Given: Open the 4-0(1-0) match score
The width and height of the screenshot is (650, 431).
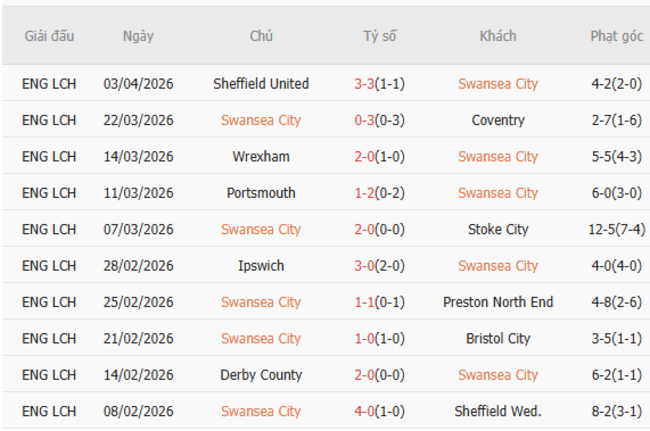Looking at the screenshot, I should pos(380,411).
